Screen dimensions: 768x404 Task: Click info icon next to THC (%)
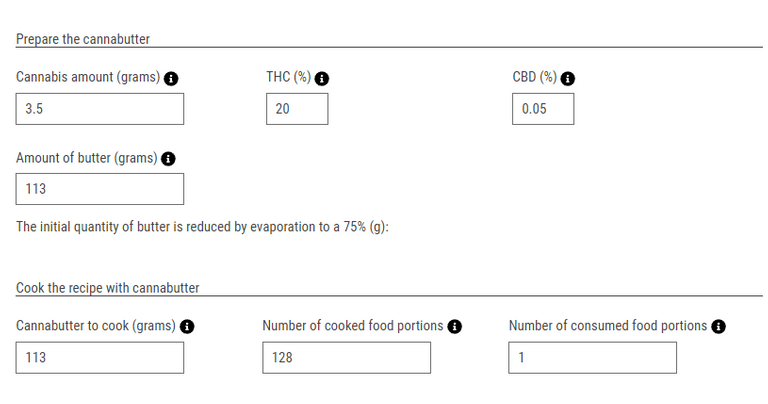(322, 78)
